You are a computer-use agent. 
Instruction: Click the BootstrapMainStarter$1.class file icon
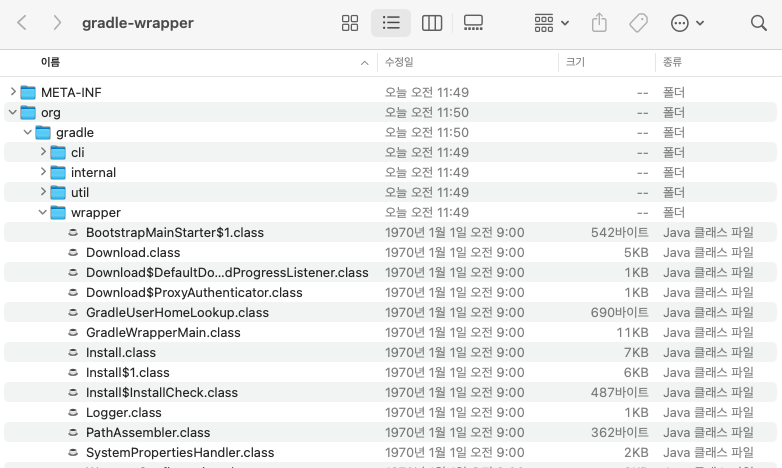point(73,232)
